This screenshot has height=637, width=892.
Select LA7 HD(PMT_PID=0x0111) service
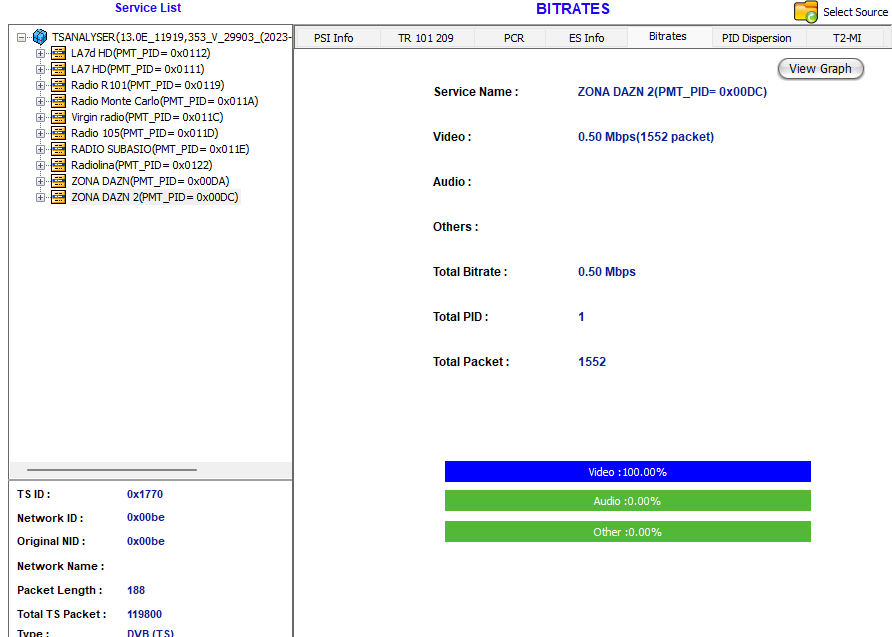(x=138, y=69)
